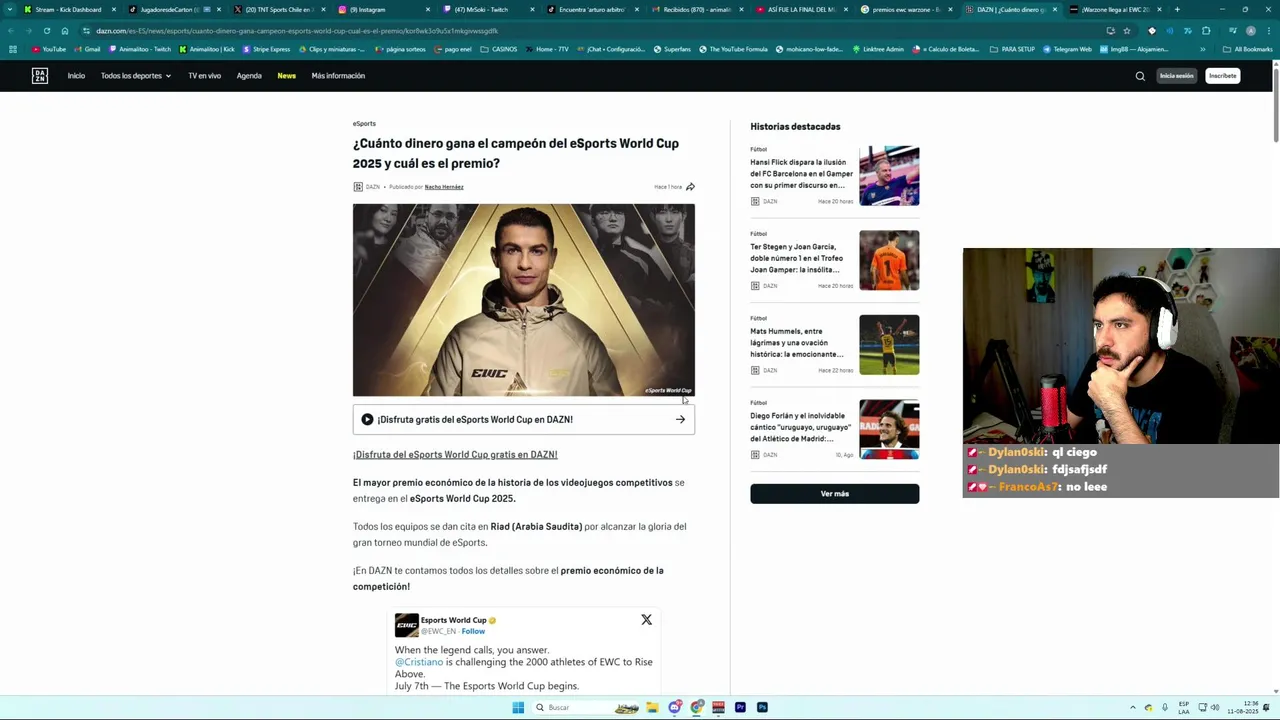Click the EWC avatar in embedded tweet
This screenshot has width=1280, height=720.
click(x=406, y=626)
